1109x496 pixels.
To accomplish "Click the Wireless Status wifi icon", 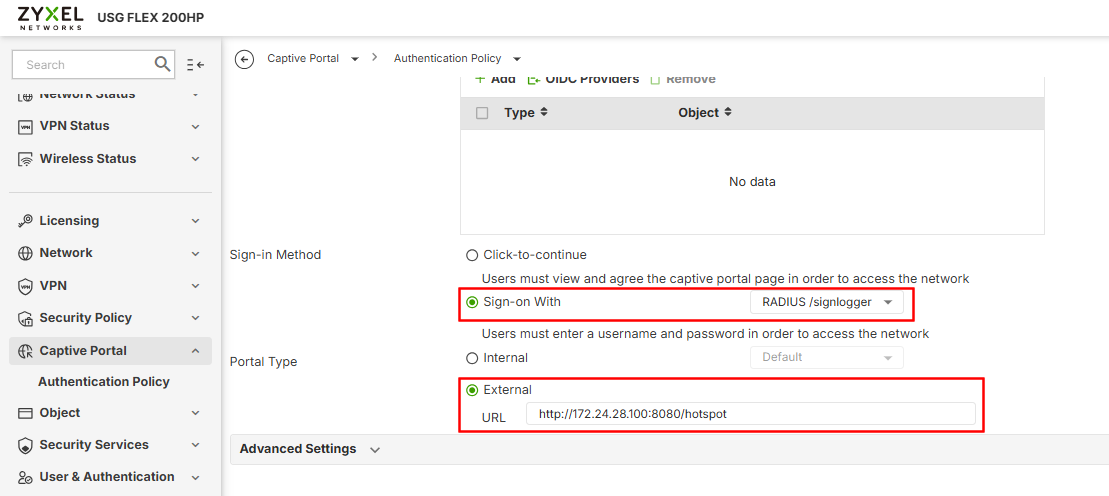I will (25, 159).
